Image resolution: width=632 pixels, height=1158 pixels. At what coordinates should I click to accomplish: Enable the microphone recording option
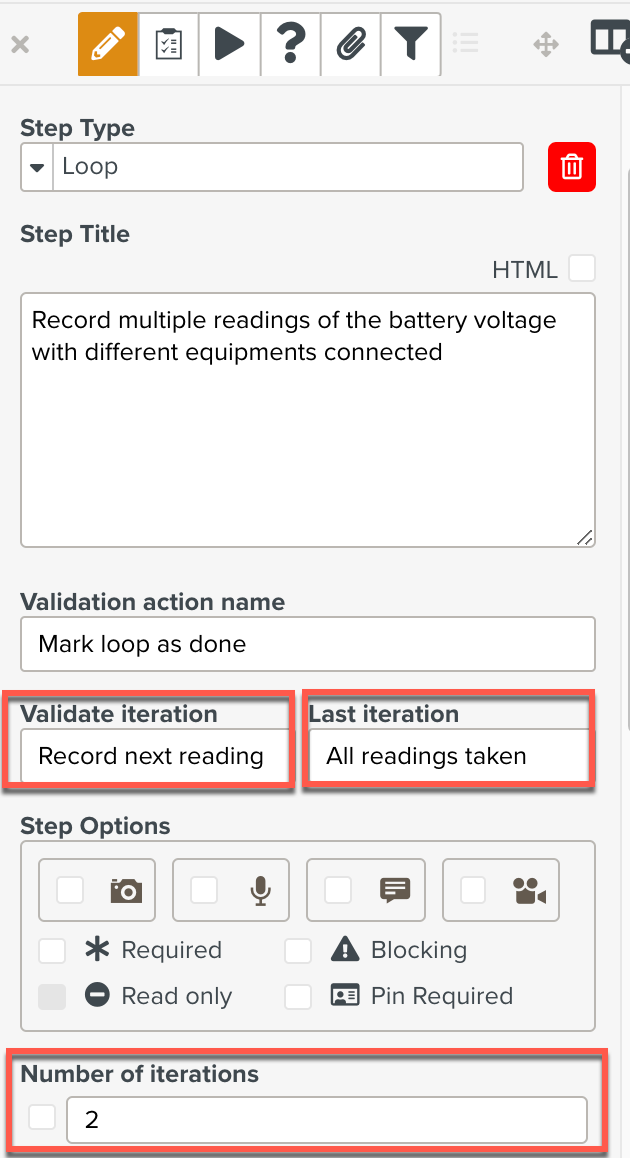tap(204, 889)
